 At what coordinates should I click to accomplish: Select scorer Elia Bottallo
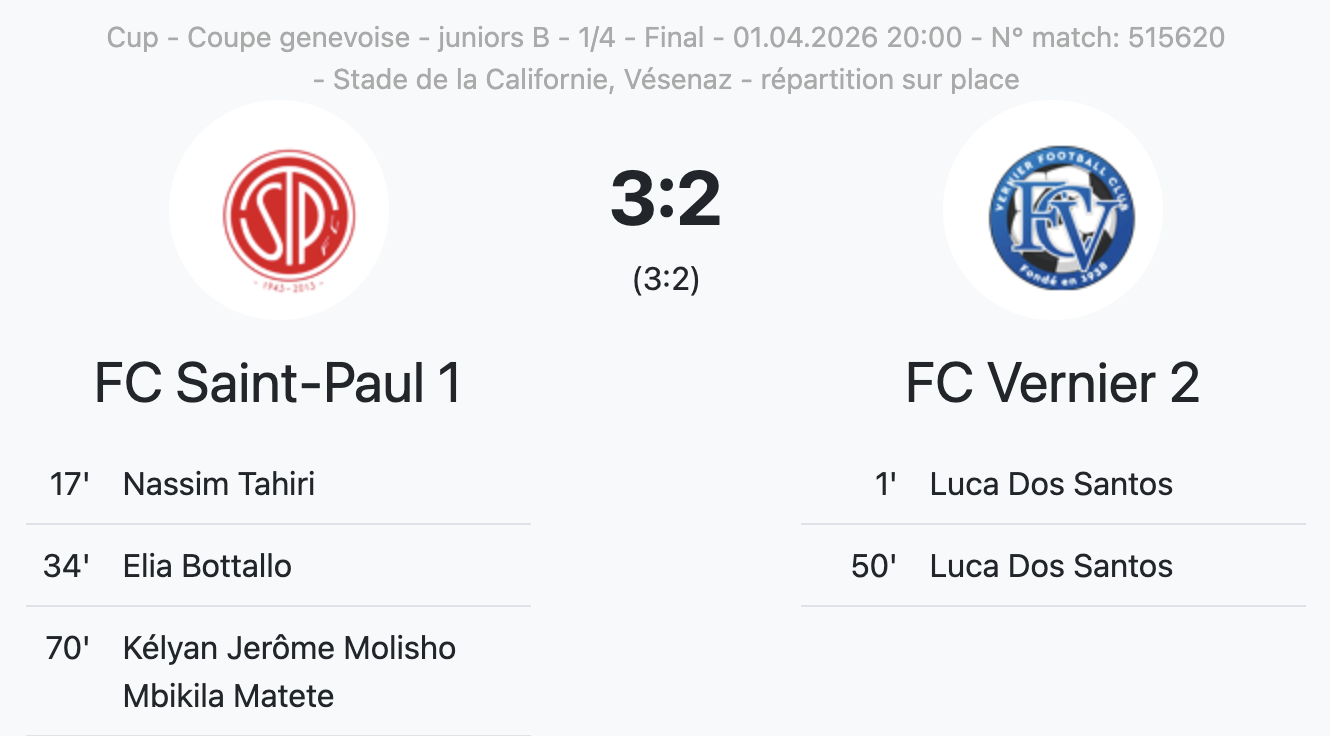coord(207,566)
